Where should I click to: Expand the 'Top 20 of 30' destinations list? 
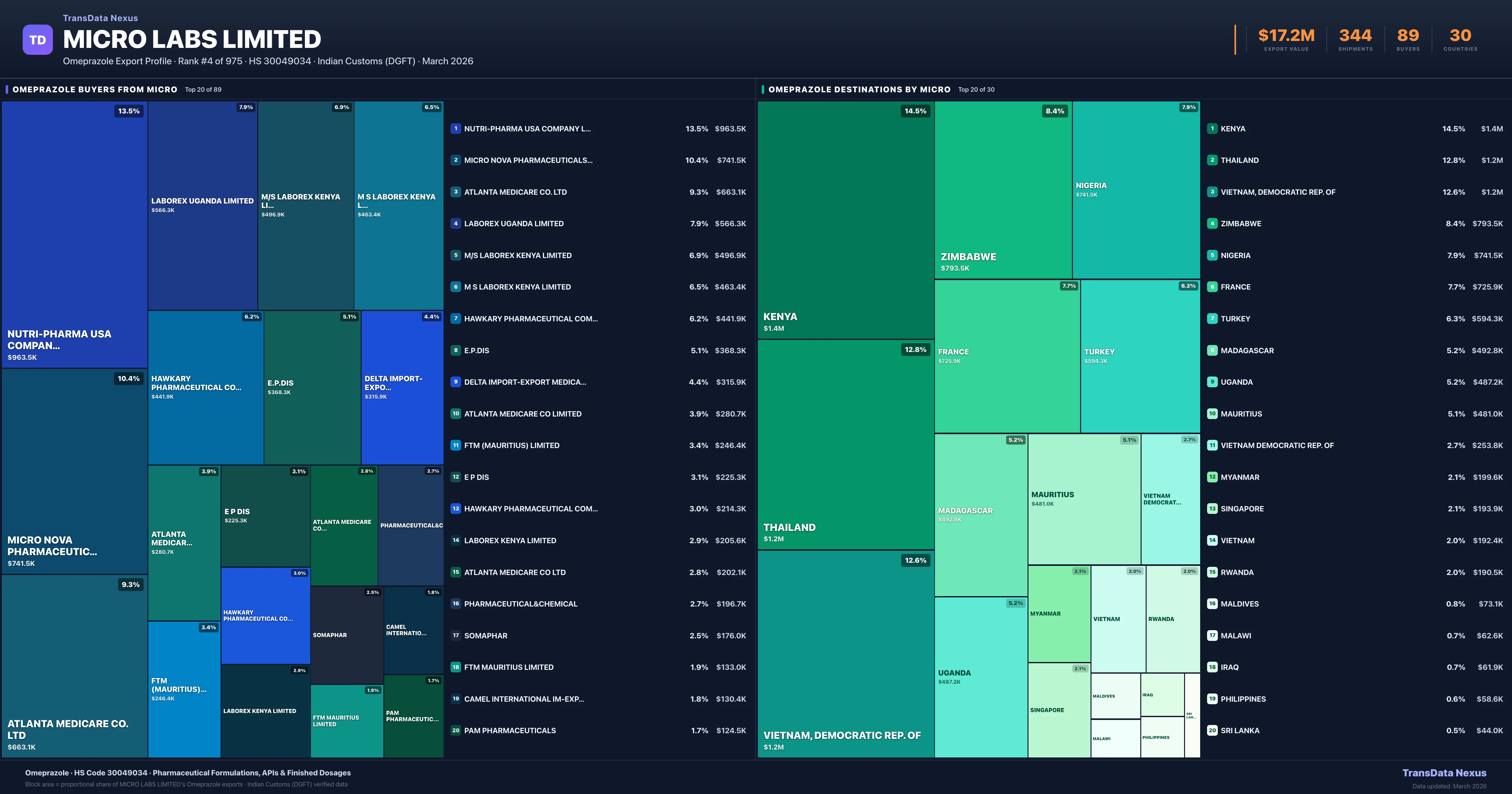(976, 89)
